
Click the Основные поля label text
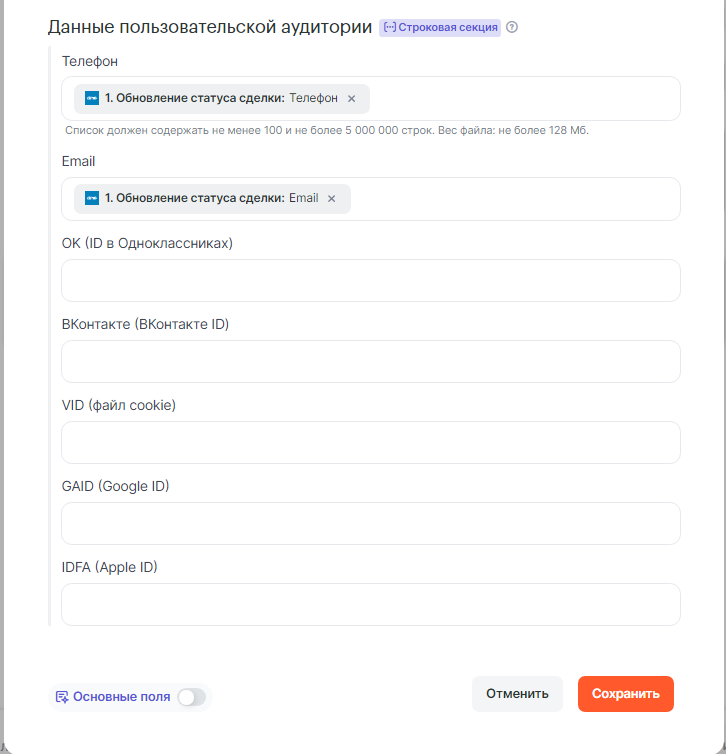pyautogui.click(x=121, y=697)
